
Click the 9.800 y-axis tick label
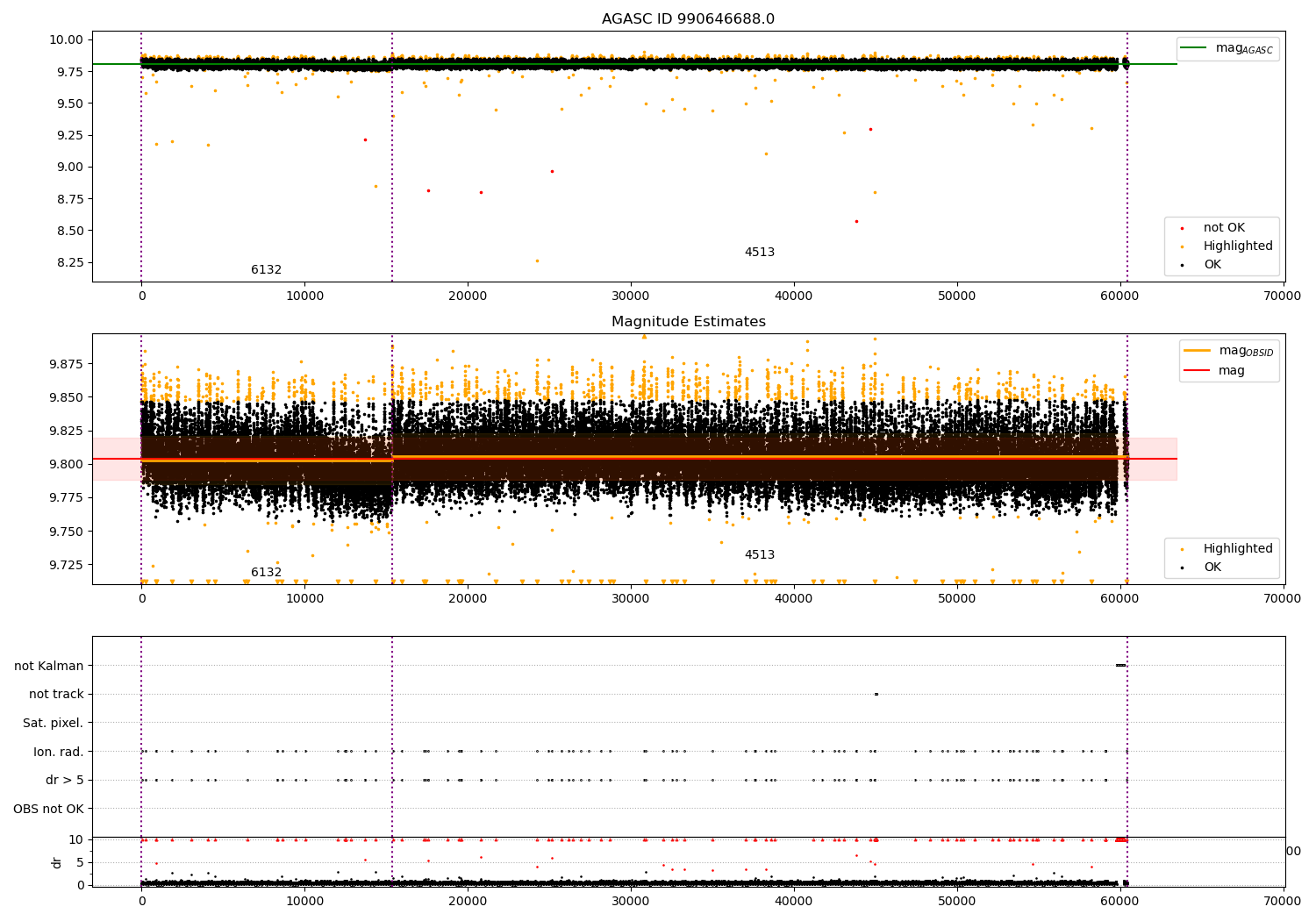(x=66, y=464)
